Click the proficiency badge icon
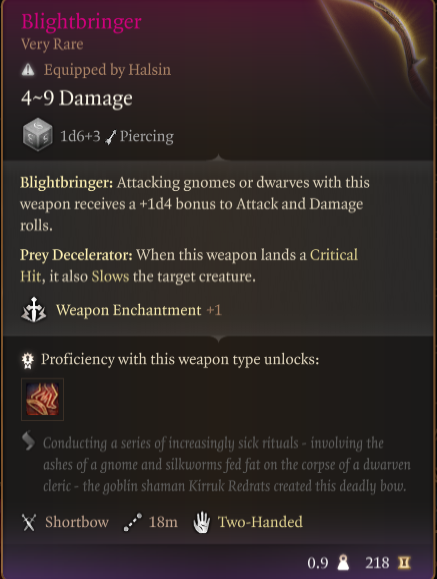Viewport: 437px width, 579px height. click(28, 360)
